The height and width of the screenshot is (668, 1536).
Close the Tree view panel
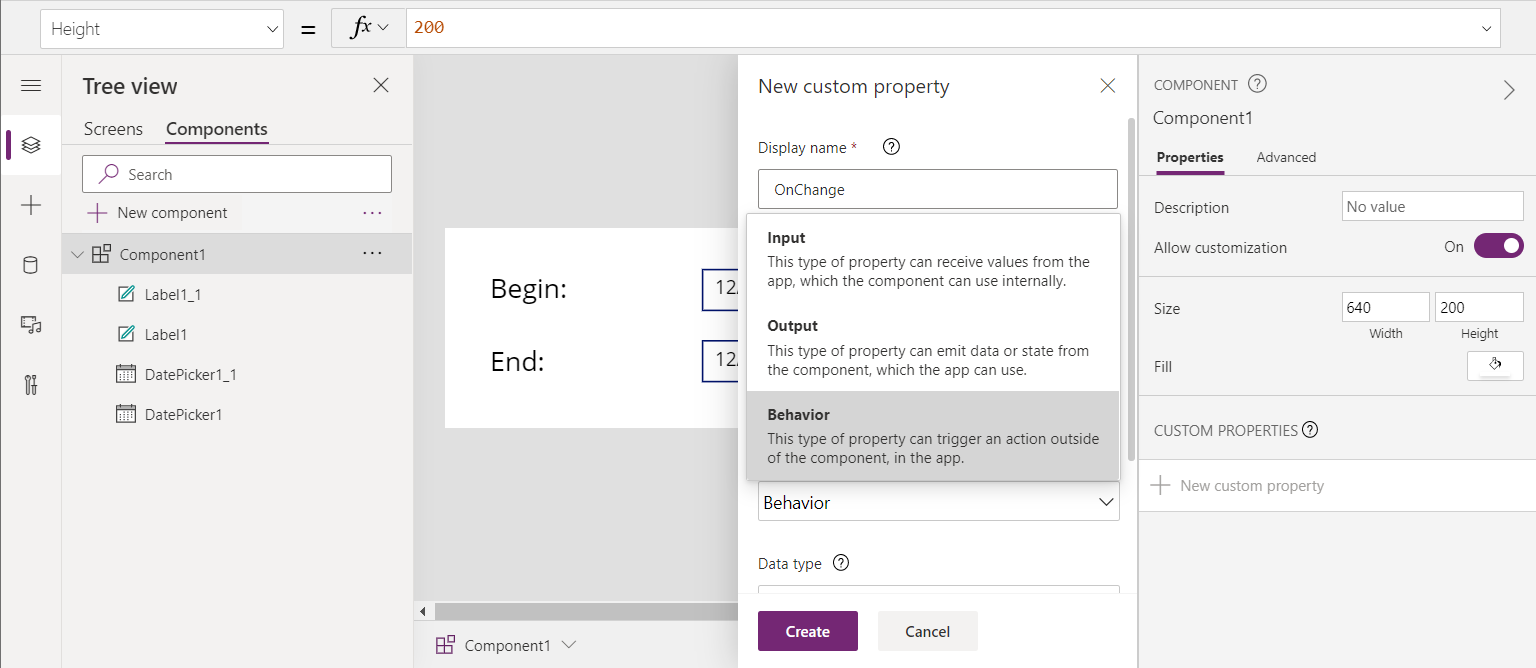[381, 86]
